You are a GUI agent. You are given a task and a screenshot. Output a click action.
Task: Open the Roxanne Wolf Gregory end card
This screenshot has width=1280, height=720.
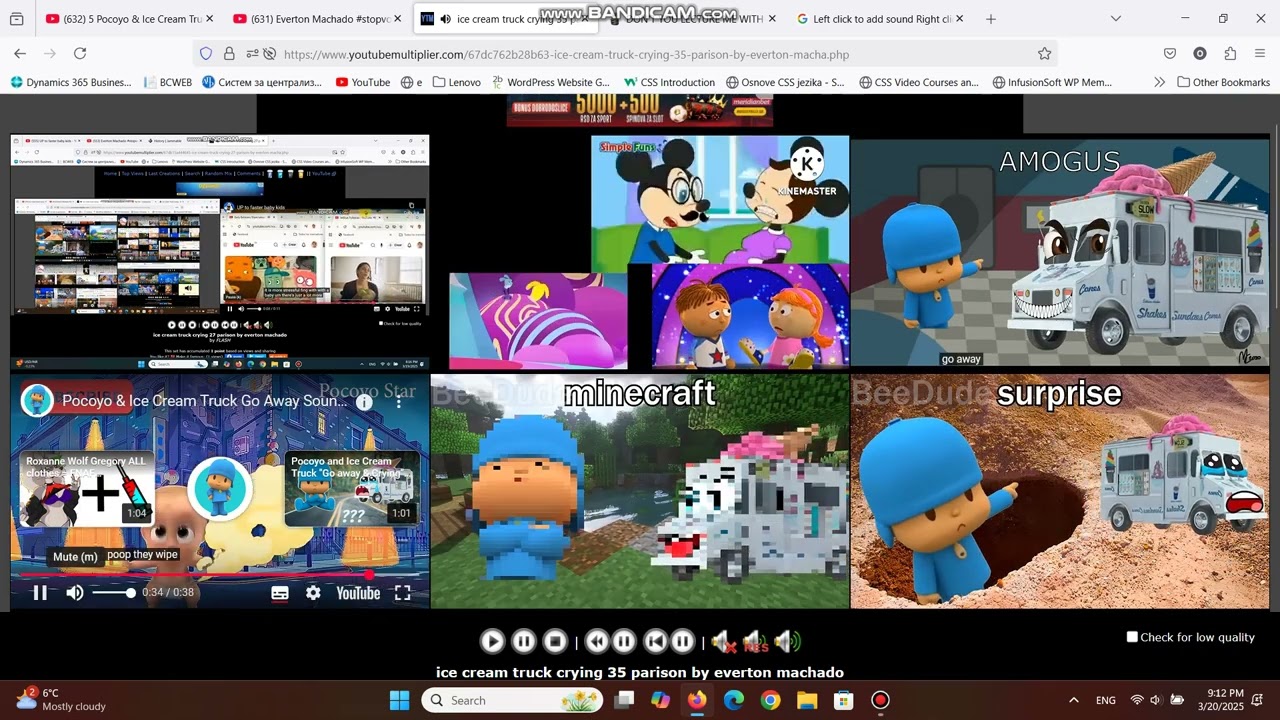(x=87, y=489)
